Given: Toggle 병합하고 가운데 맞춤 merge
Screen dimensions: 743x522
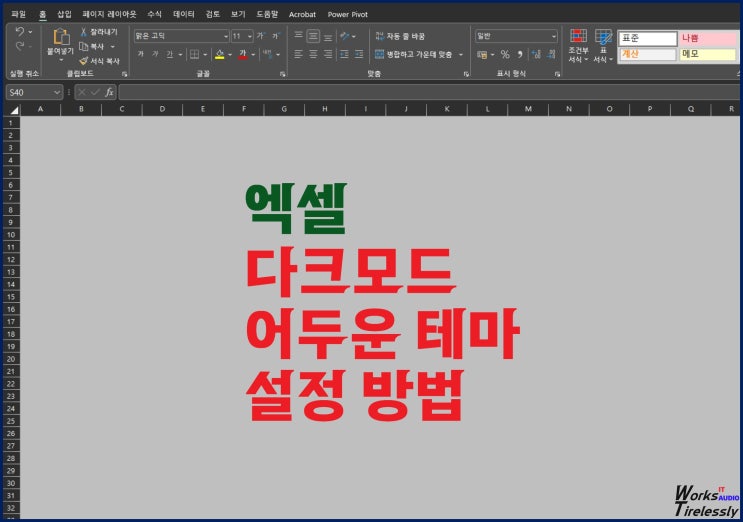Looking at the screenshot, I should (413, 54).
